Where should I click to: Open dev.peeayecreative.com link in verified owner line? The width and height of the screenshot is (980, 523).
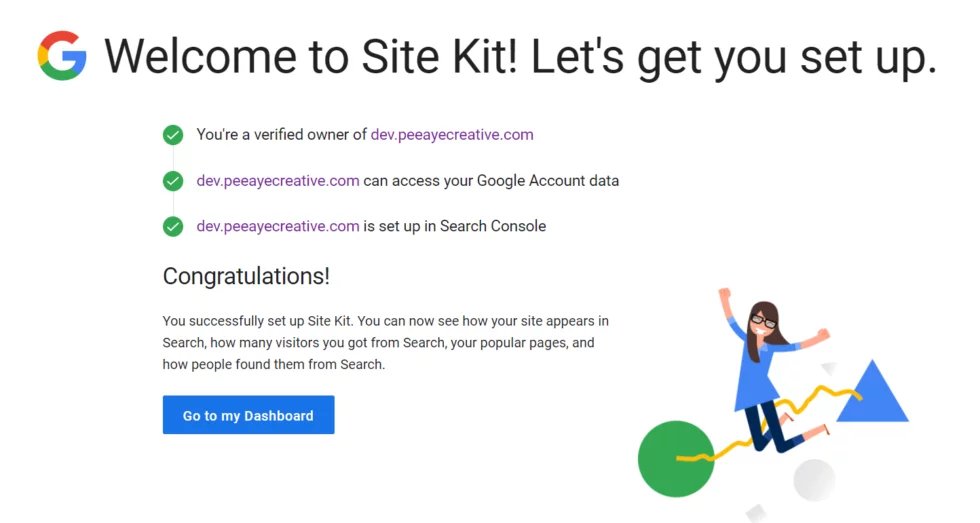coord(452,135)
